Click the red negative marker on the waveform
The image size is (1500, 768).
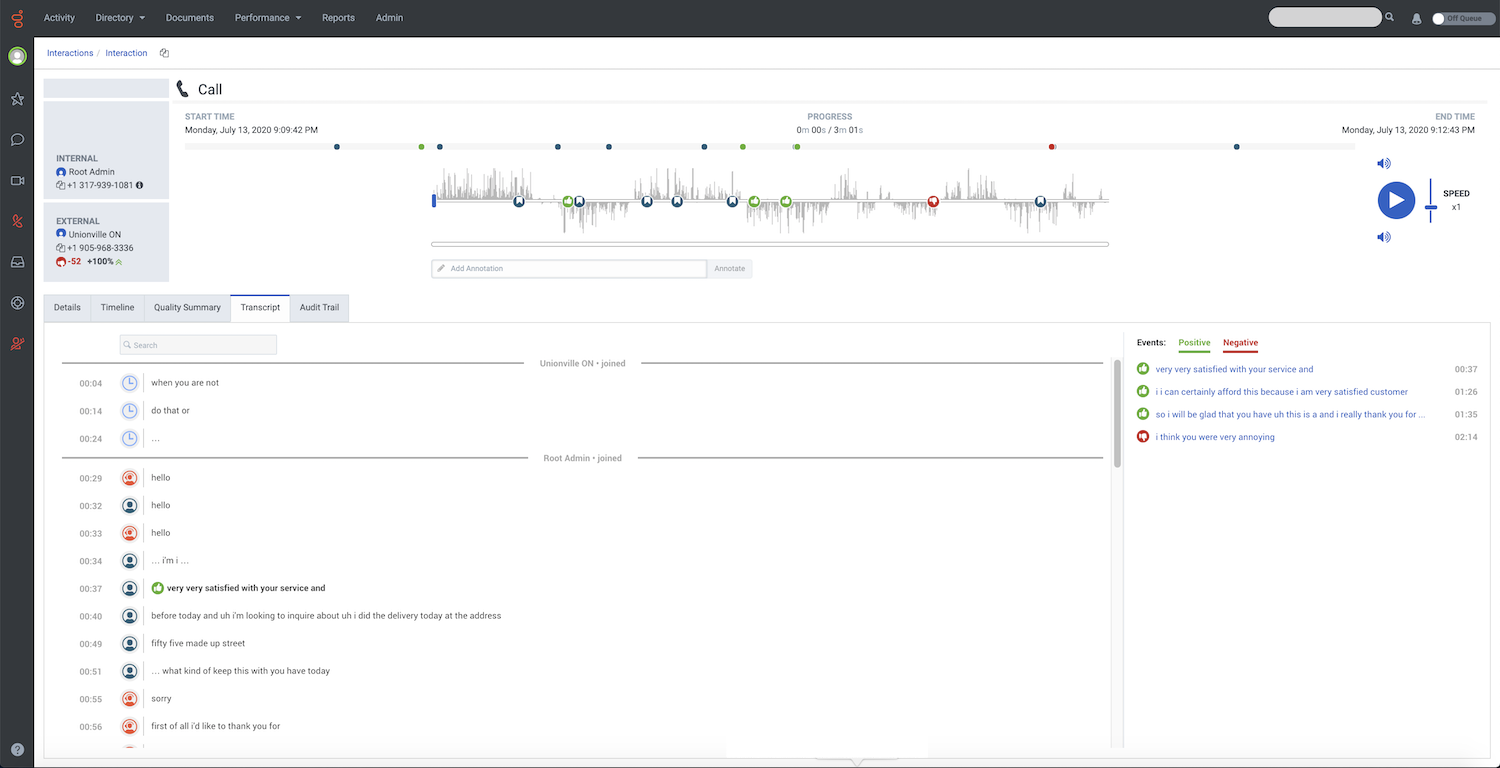pos(932,201)
